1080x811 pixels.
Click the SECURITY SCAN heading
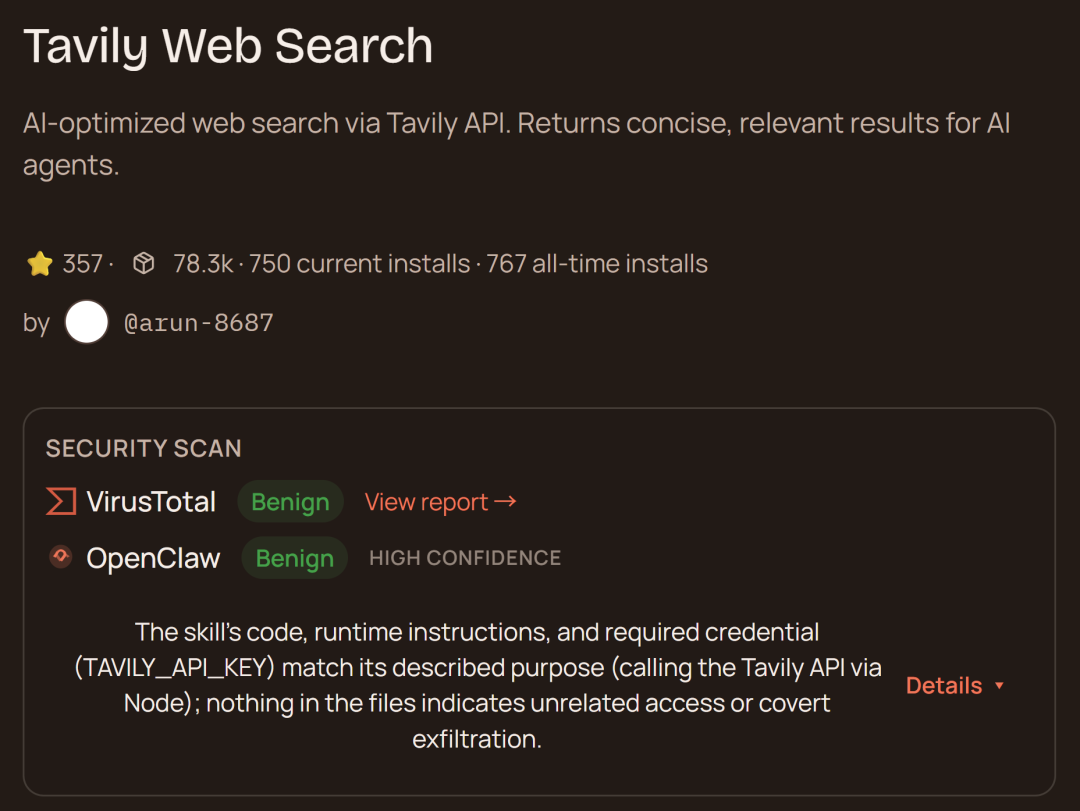coord(144,448)
